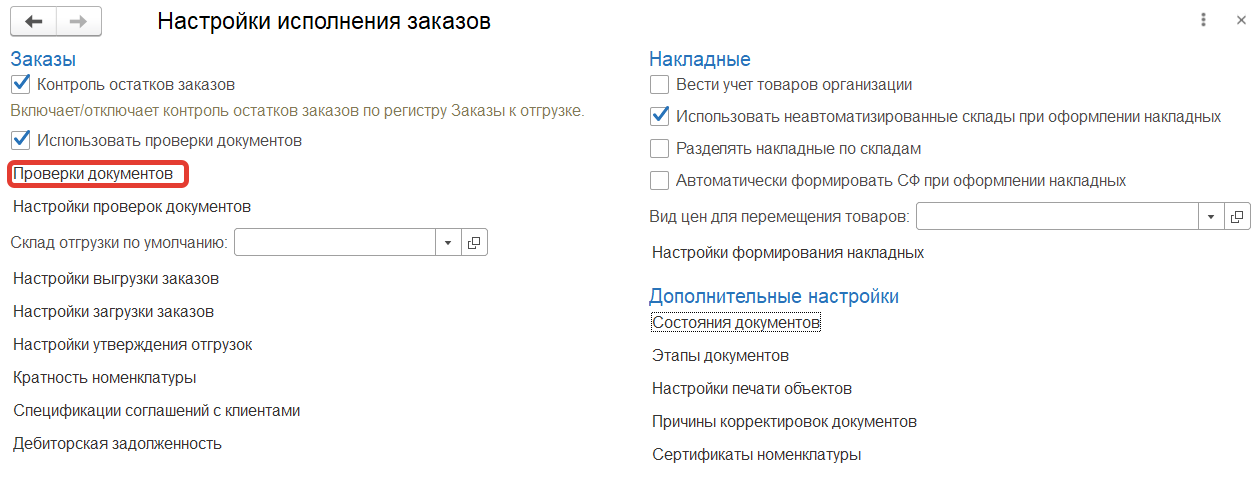The image size is (1257, 477).
Task: Click into Склад отгрузки input field
Action: tap(335, 242)
